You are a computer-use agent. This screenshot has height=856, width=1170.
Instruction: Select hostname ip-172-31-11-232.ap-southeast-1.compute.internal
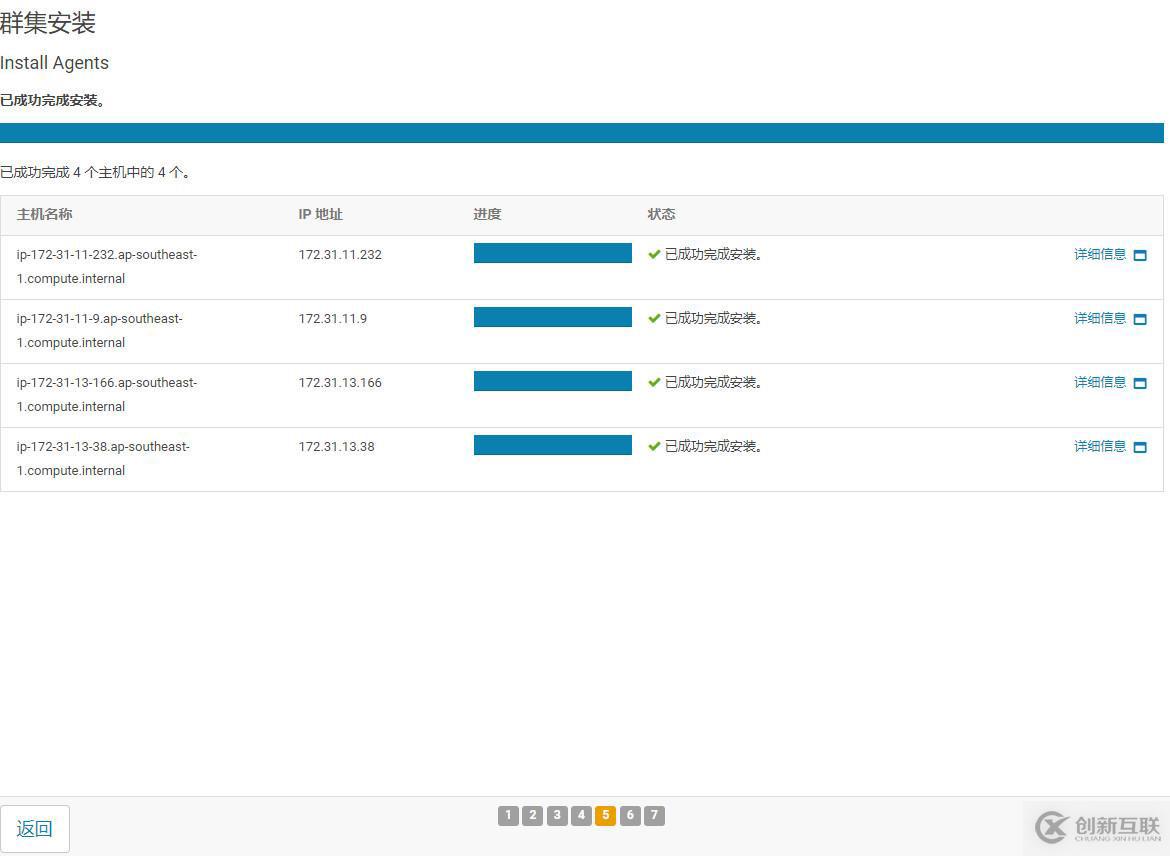pyautogui.click(x=107, y=266)
